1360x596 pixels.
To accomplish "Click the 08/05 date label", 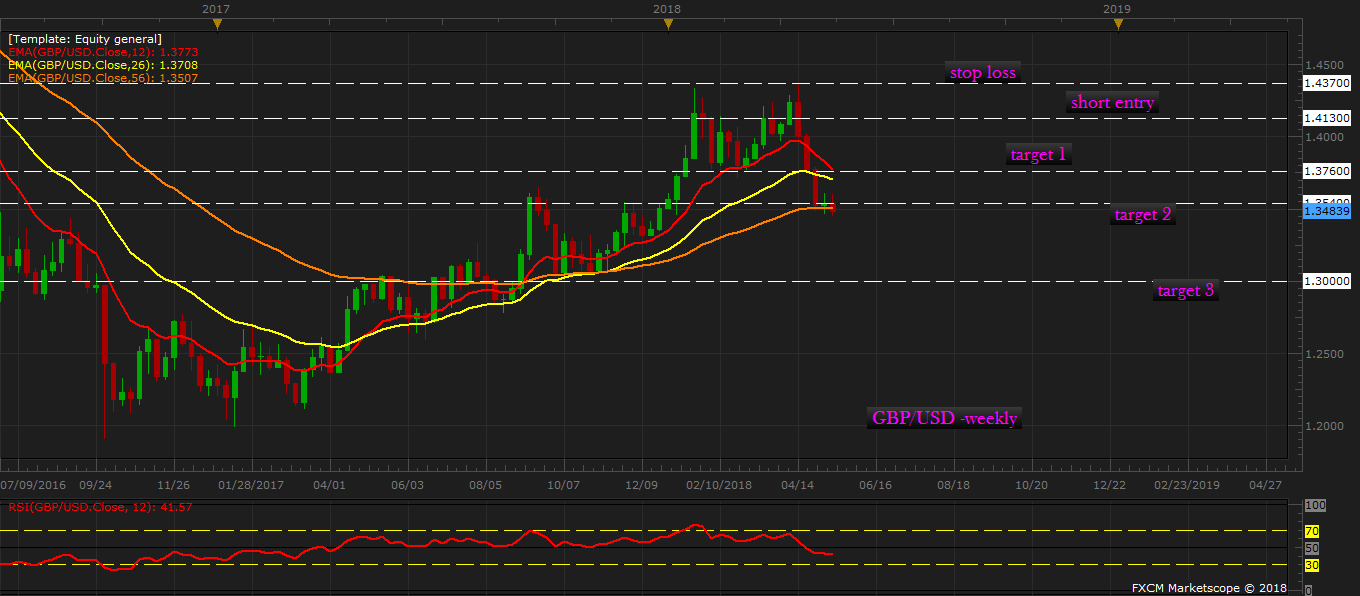I will (485, 484).
